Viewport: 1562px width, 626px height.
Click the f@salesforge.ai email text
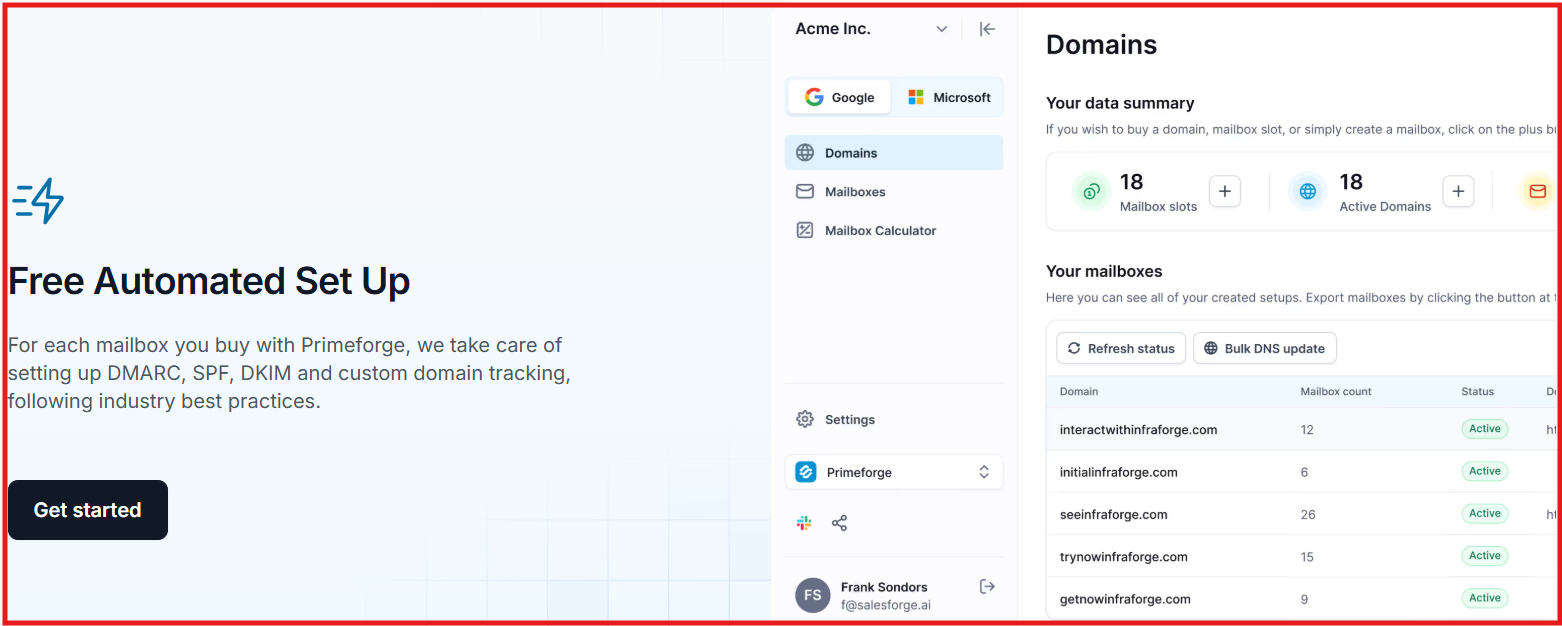point(886,605)
